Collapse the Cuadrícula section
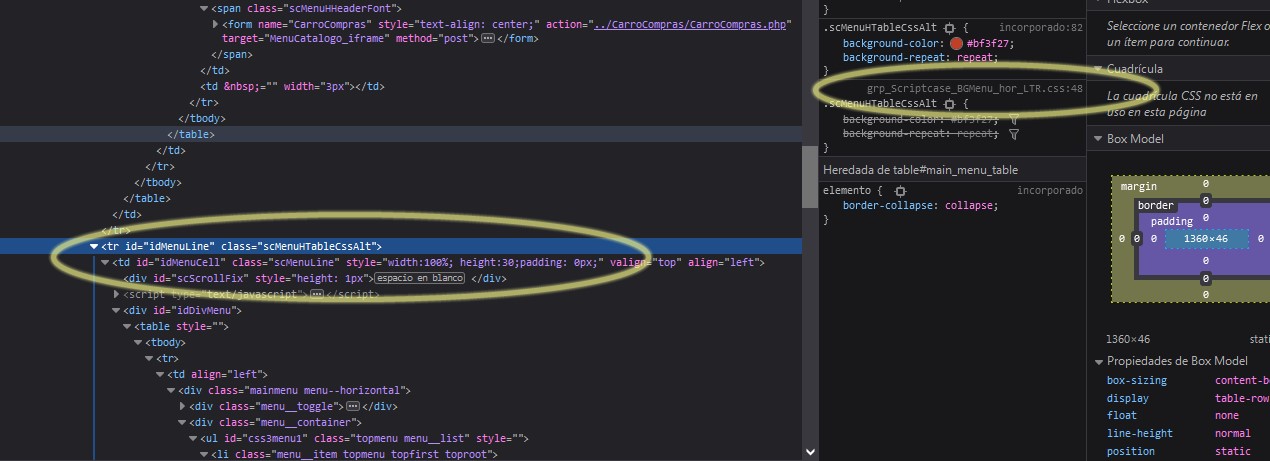Screen dimensions: 1270x461 (x=1097, y=69)
